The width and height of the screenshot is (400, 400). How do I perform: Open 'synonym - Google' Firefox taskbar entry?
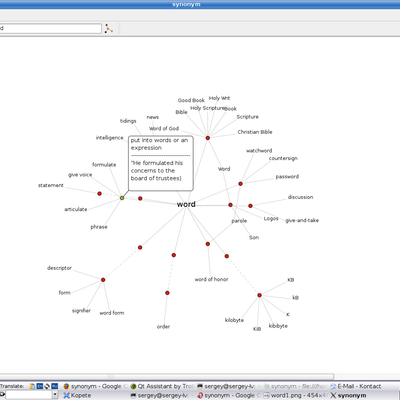point(95,386)
